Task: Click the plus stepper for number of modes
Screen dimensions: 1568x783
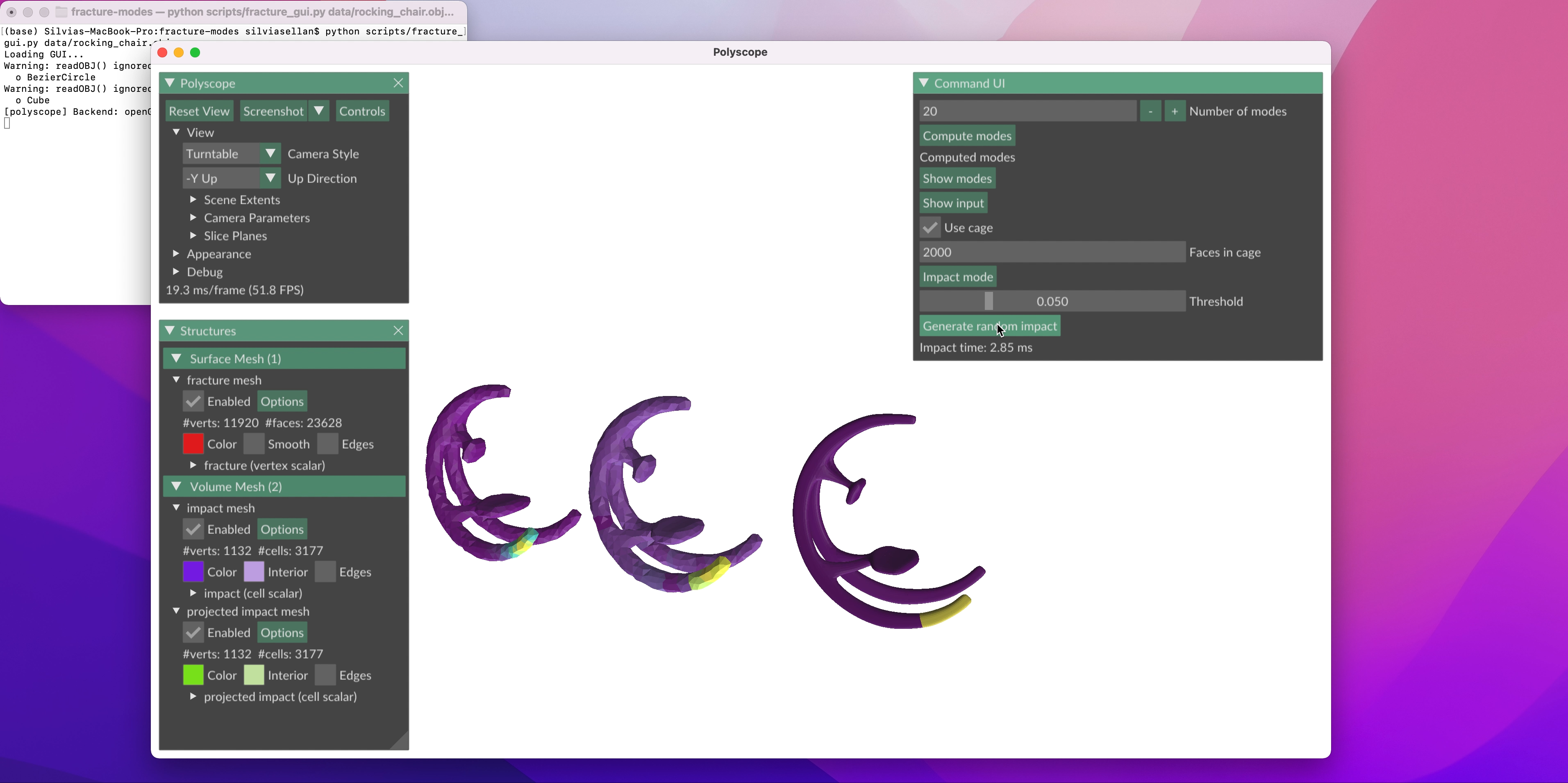Action: (x=1174, y=112)
